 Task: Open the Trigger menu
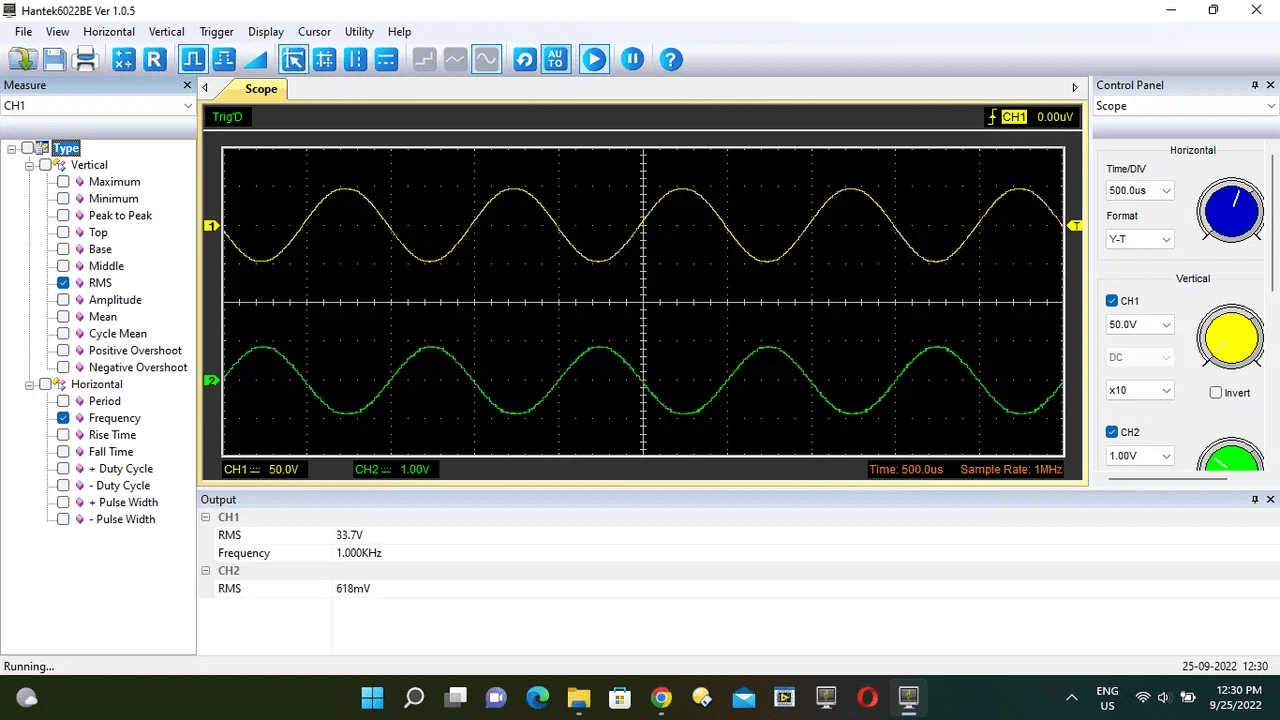pos(216,32)
